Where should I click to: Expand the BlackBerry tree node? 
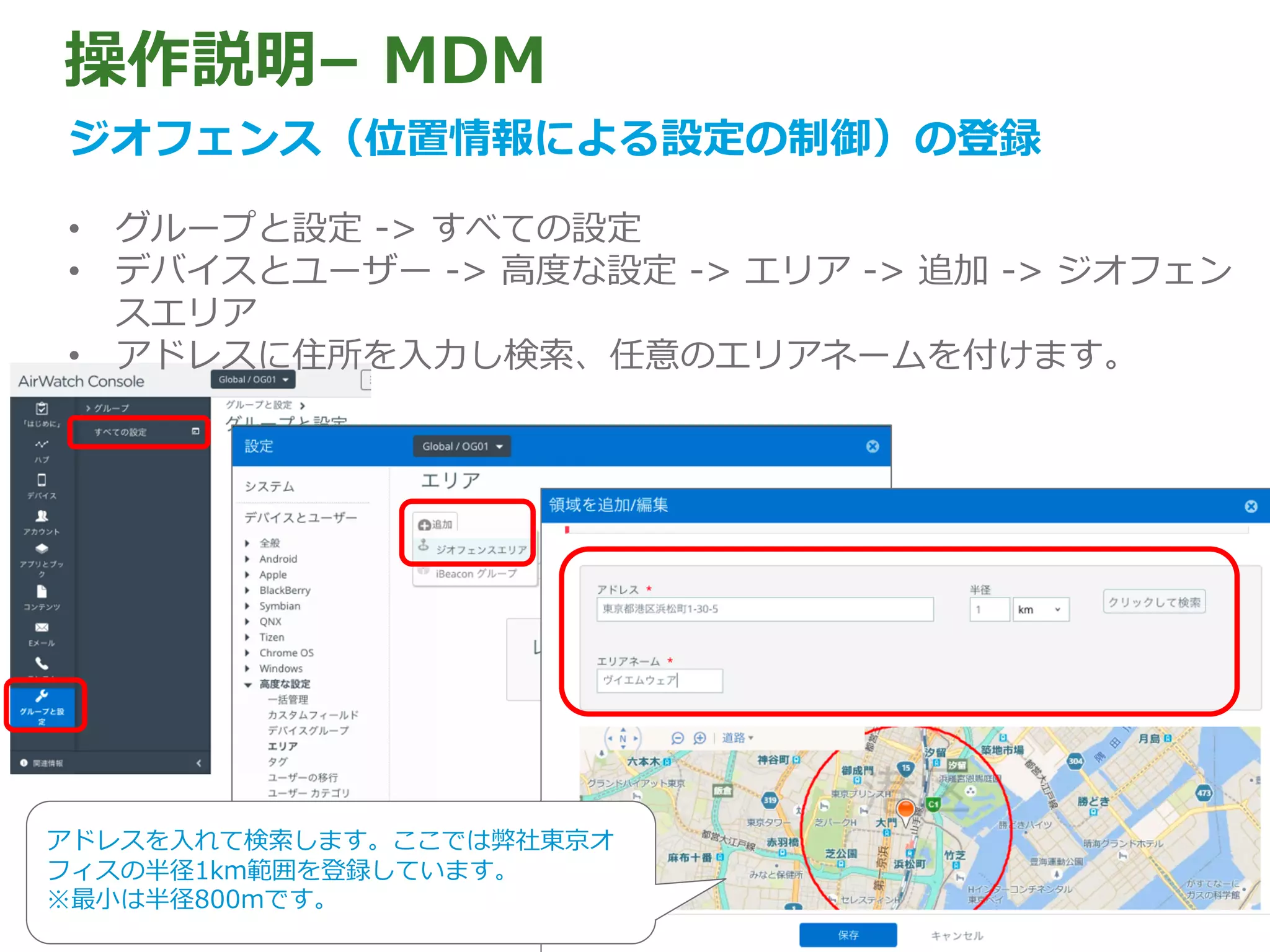[x=247, y=591]
